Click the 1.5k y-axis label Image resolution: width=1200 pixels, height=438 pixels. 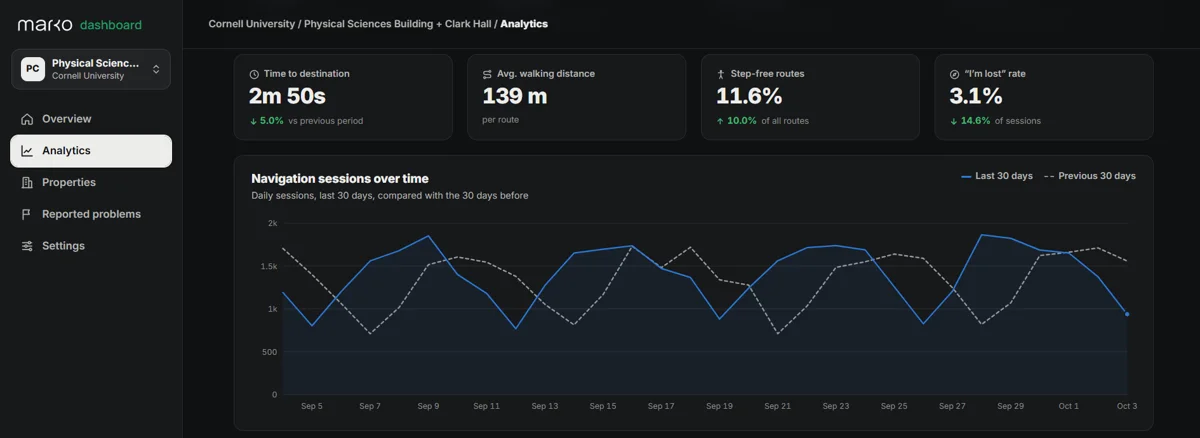click(269, 267)
